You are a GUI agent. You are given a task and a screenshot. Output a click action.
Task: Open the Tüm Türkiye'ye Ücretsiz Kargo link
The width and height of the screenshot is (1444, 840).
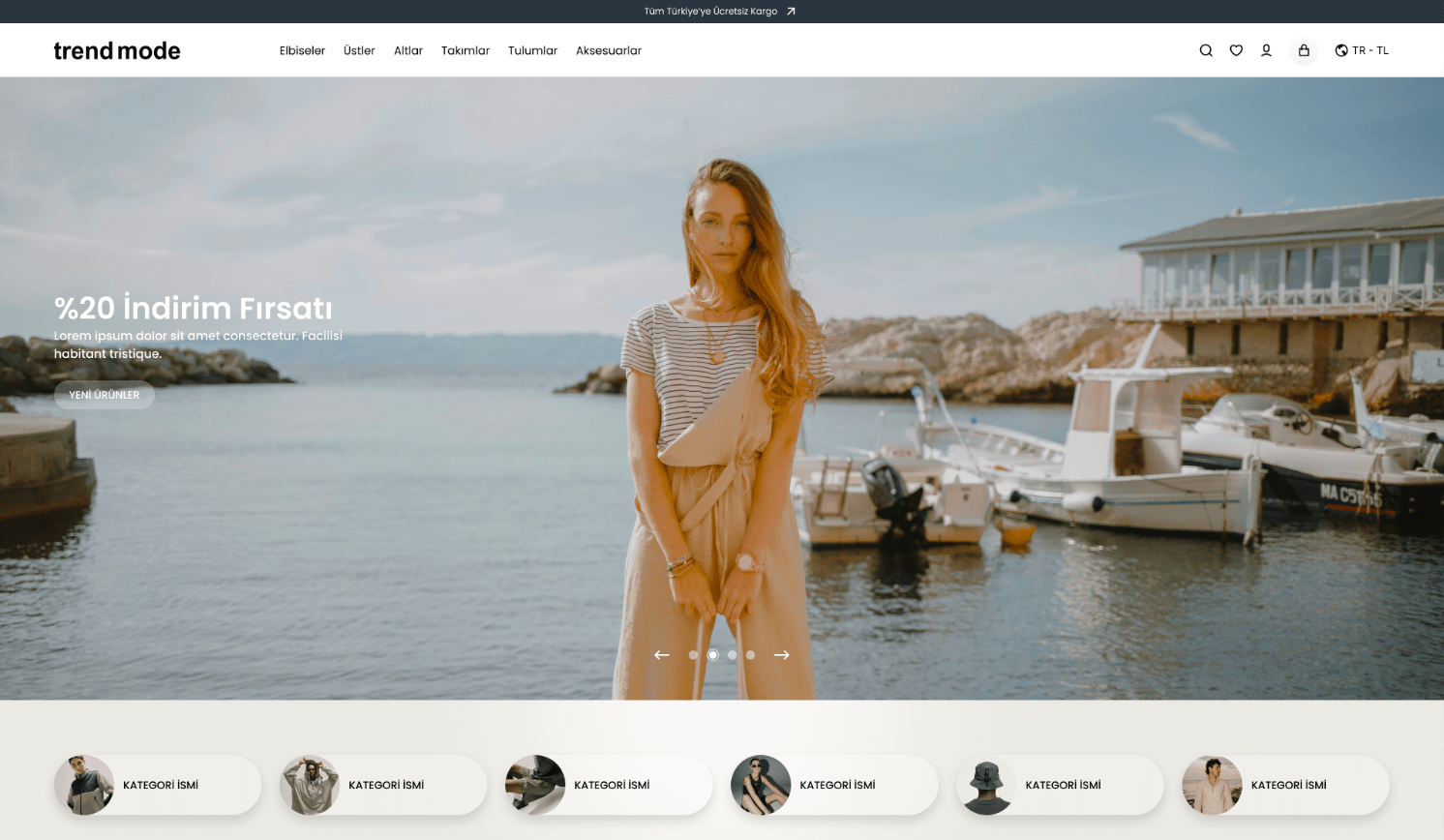711,12
